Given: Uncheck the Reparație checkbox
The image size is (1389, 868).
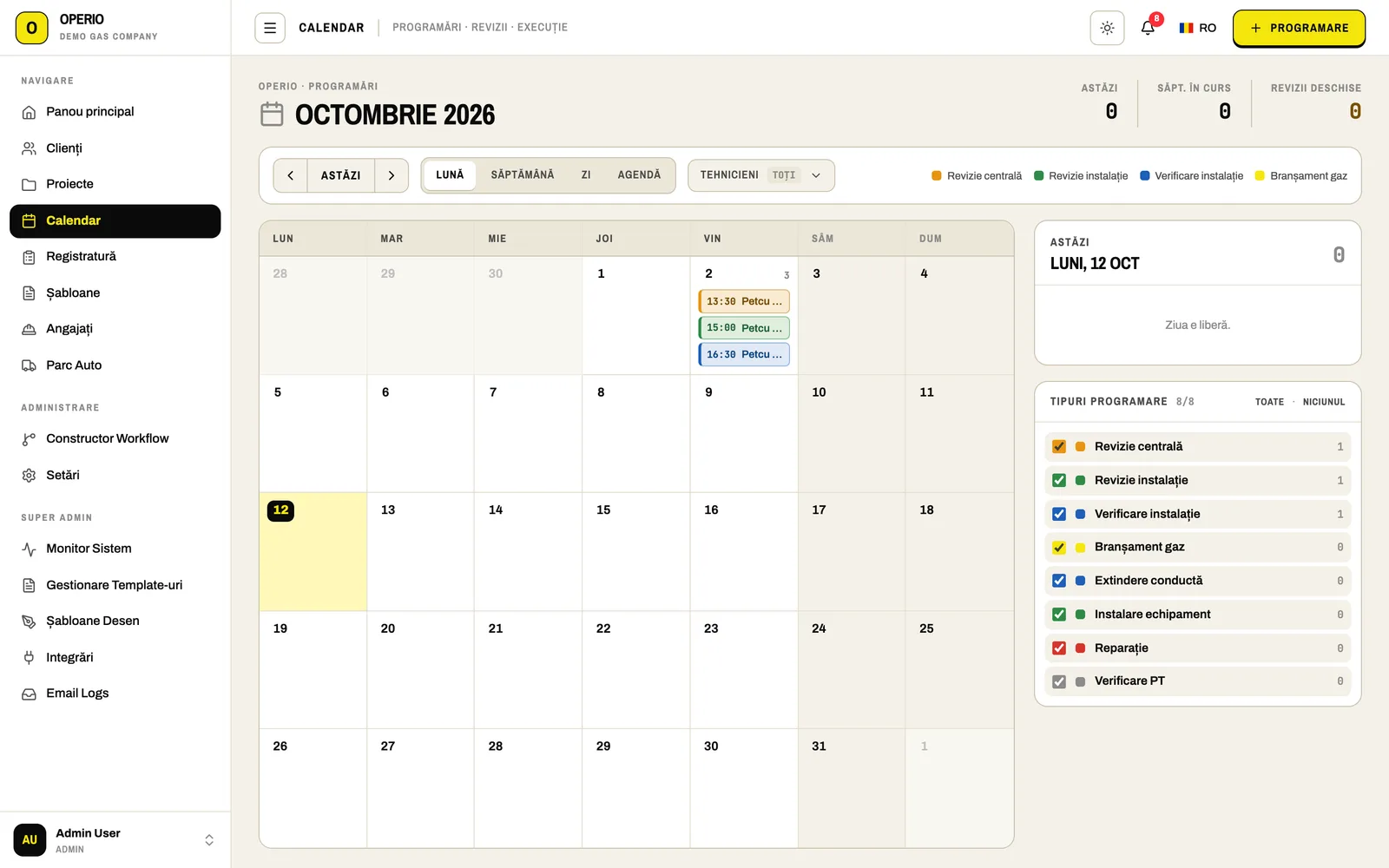Looking at the screenshot, I should pos(1059,648).
